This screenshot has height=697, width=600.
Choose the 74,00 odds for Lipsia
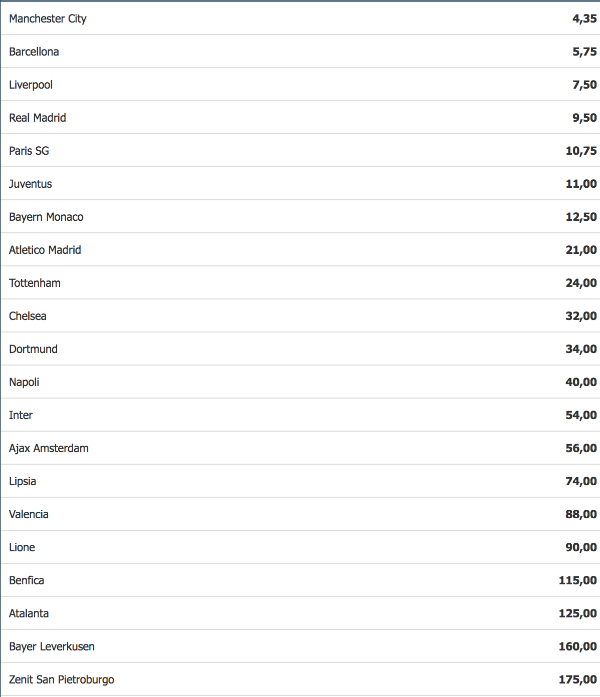pos(581,481)
